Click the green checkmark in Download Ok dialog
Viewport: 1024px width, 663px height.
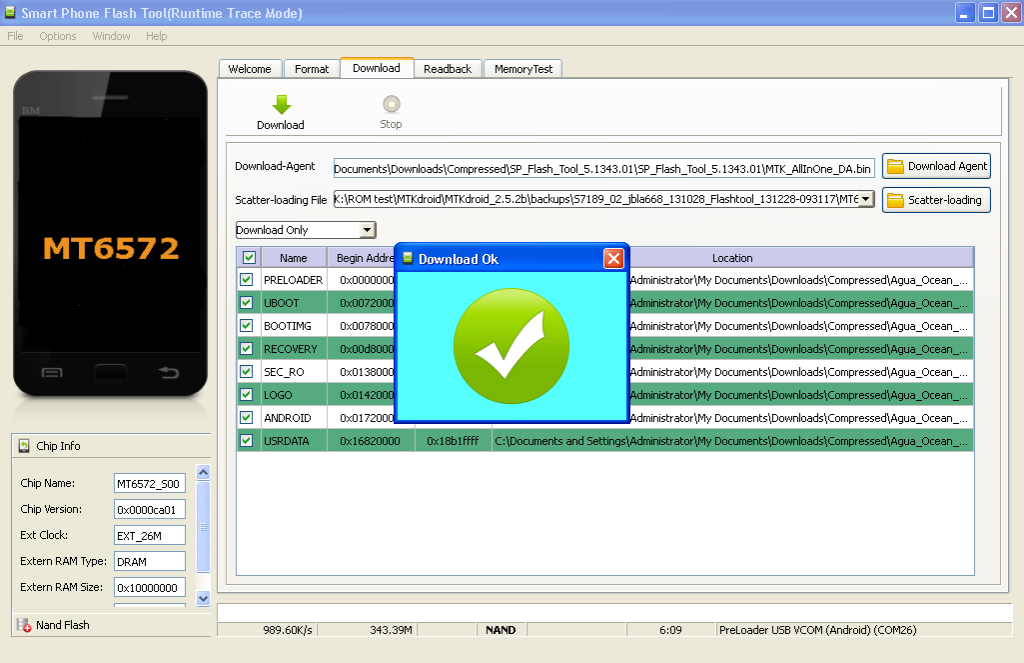pyautogui.click(x=511, y=346)
